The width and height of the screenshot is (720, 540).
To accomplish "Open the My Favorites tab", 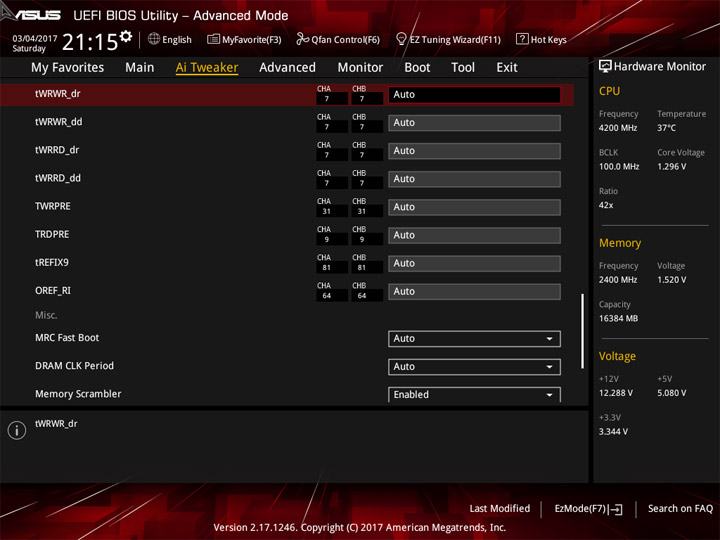I will pyautogui.click(x=68, y=68).
